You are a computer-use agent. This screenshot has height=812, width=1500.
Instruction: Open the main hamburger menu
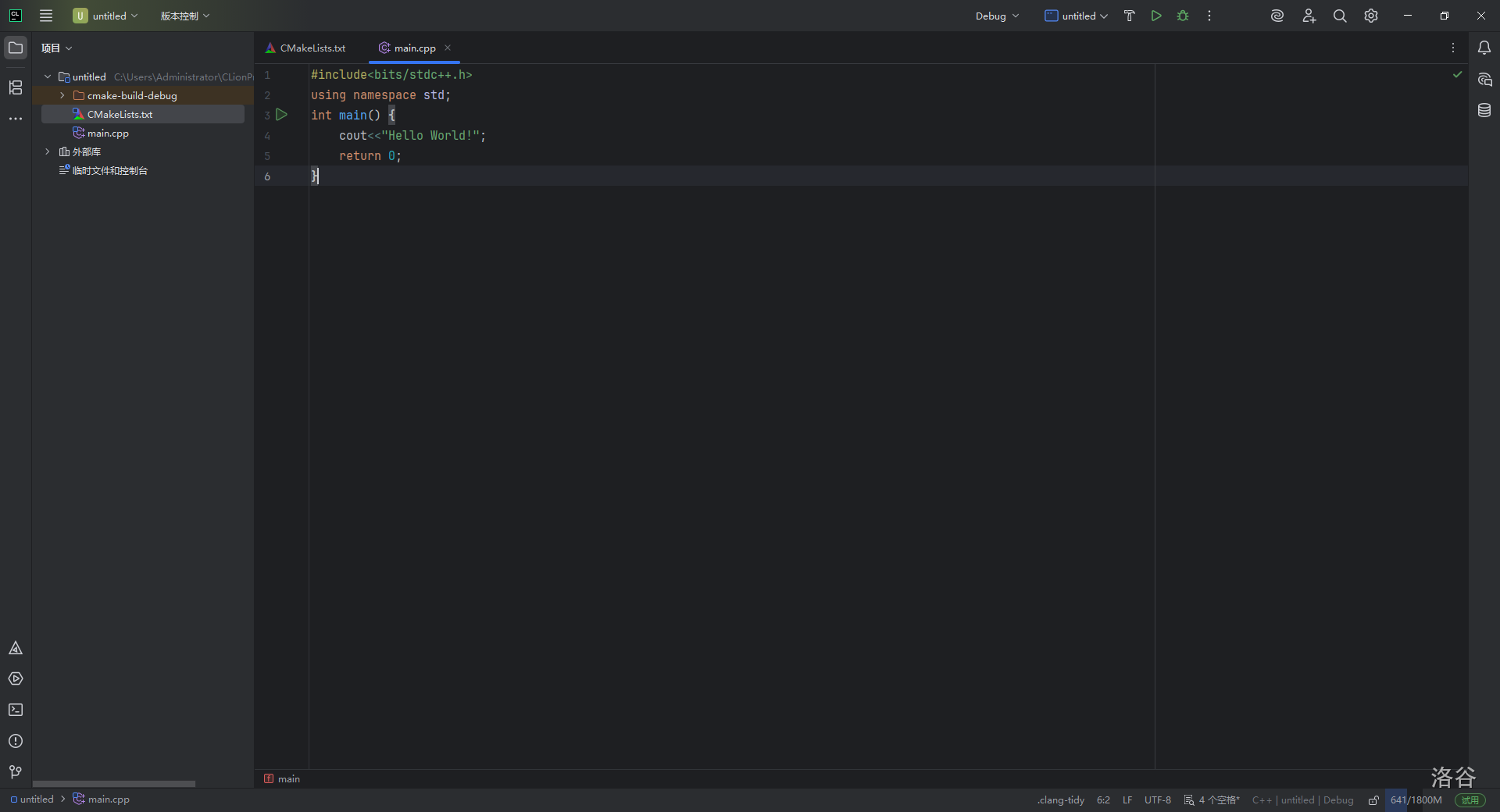click(46, 16)
